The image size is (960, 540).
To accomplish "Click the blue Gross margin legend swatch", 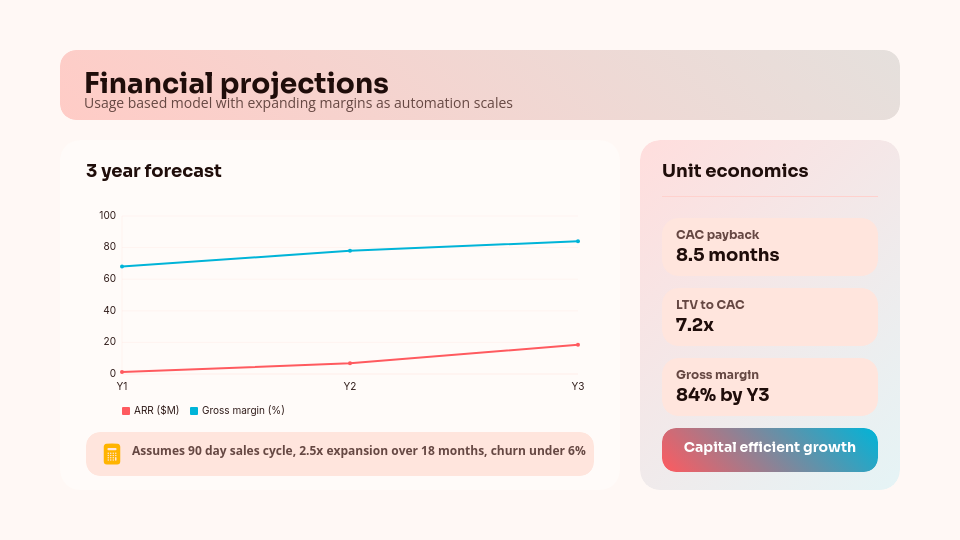I will [x=194, y=410].
